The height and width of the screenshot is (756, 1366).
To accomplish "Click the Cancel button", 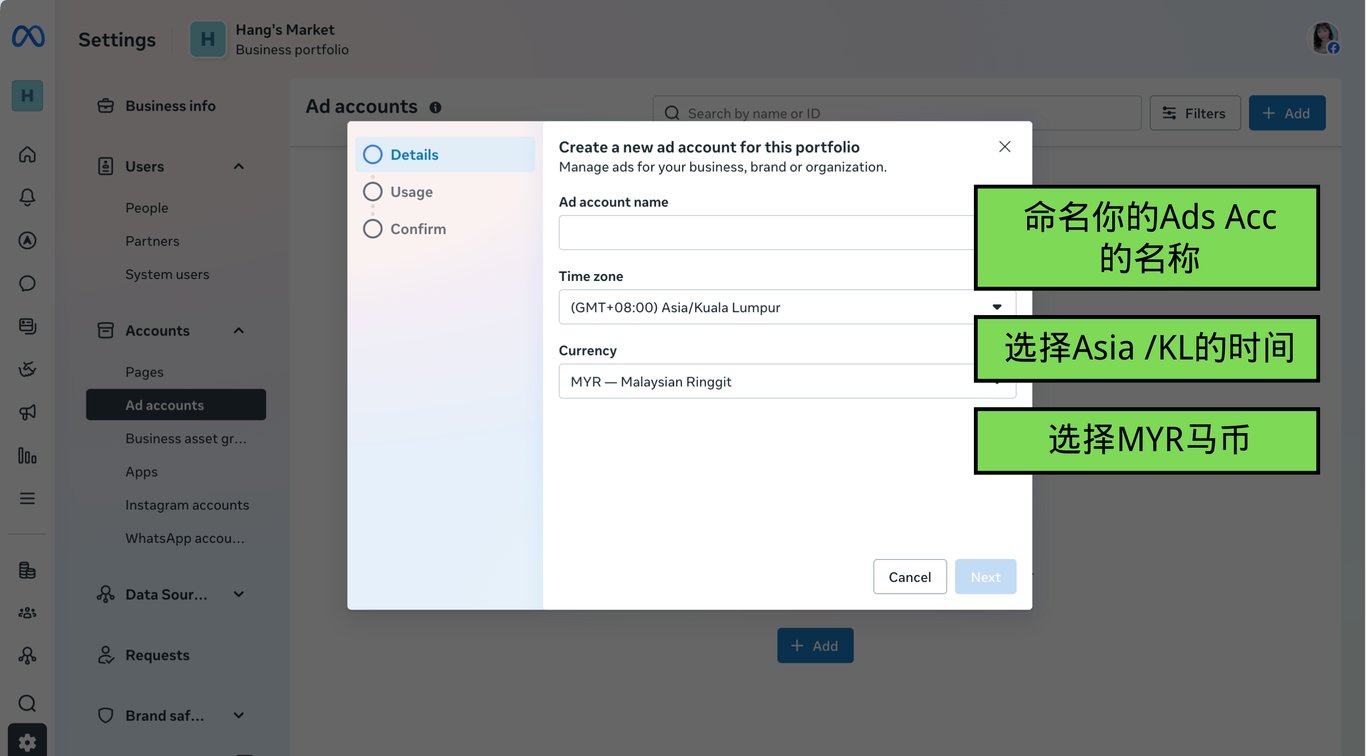I will click(x=910, y=576).
